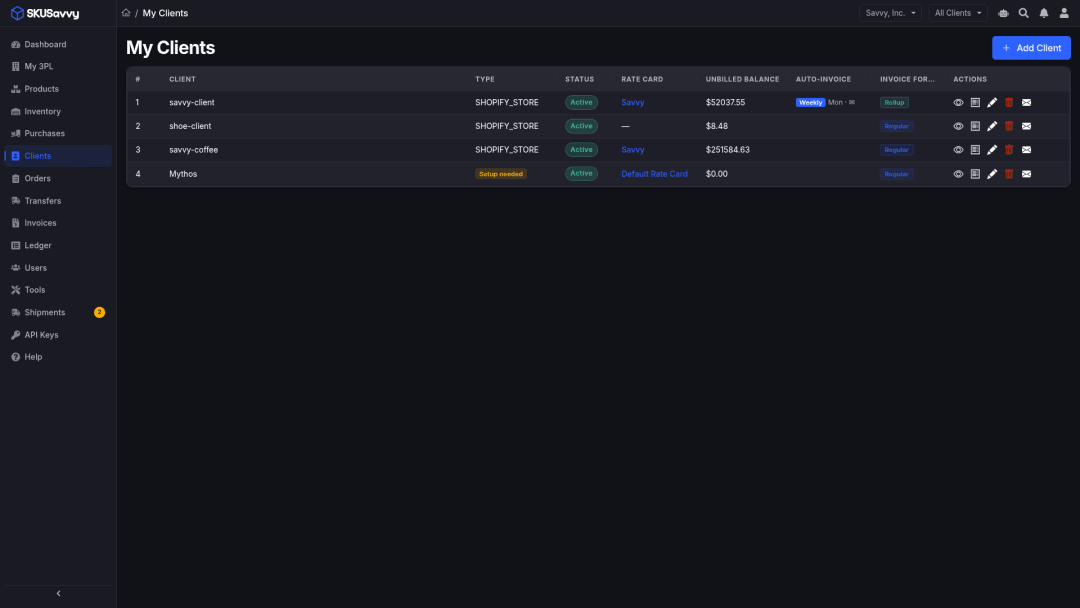This screenshot has width=1080, height=608.
Task: Click the Shipments notification count badge
Action: coord(99,313)
